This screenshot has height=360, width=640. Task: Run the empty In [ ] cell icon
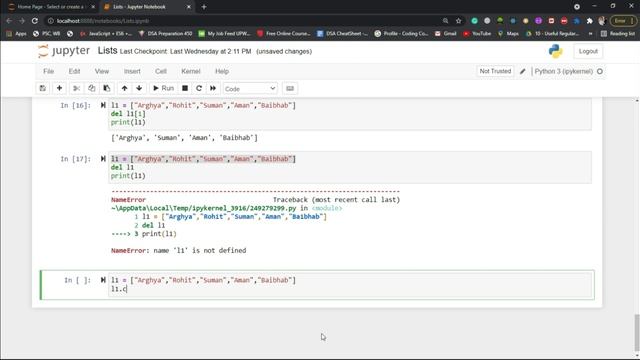click(x=103, y=280)
